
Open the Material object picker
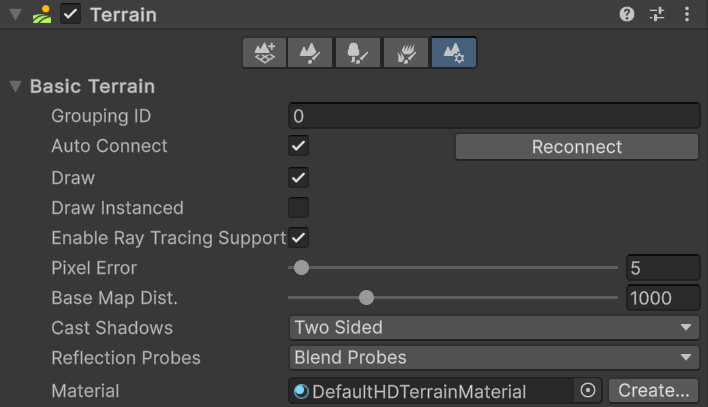tap(588, 391)
